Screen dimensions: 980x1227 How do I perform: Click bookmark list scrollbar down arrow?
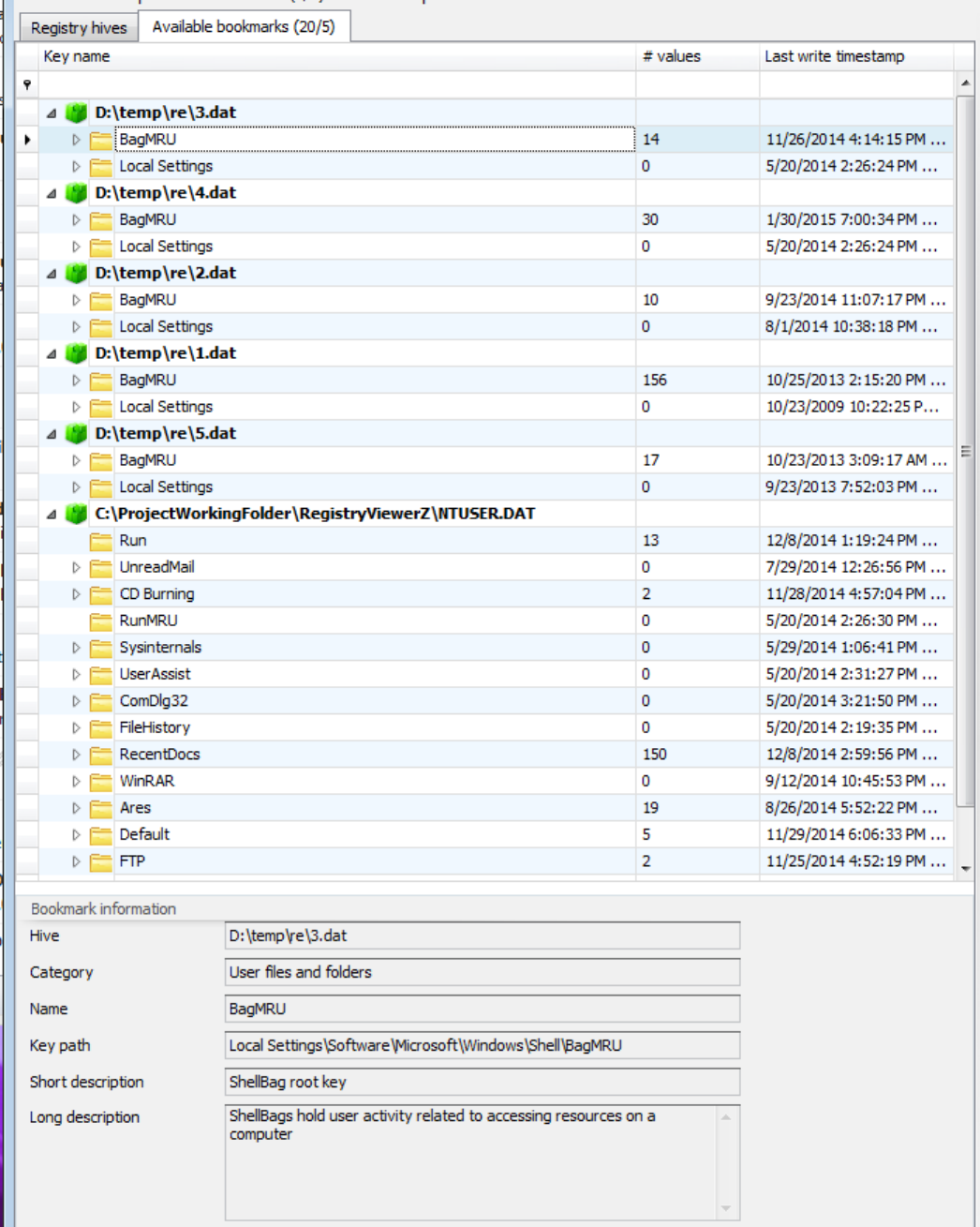pyautogui.click(x=966, y=869)
